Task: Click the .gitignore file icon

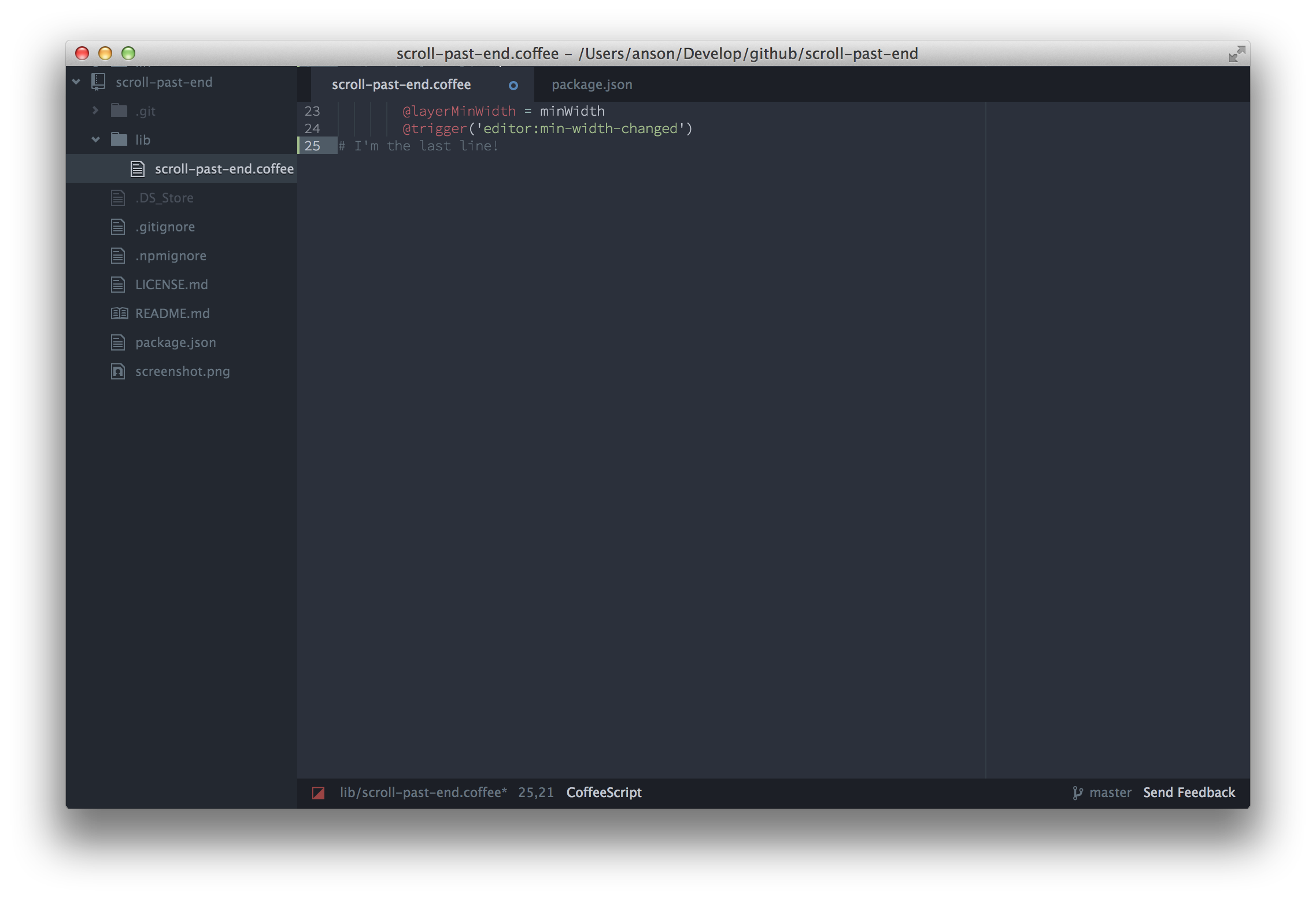Action: [118, 226]
